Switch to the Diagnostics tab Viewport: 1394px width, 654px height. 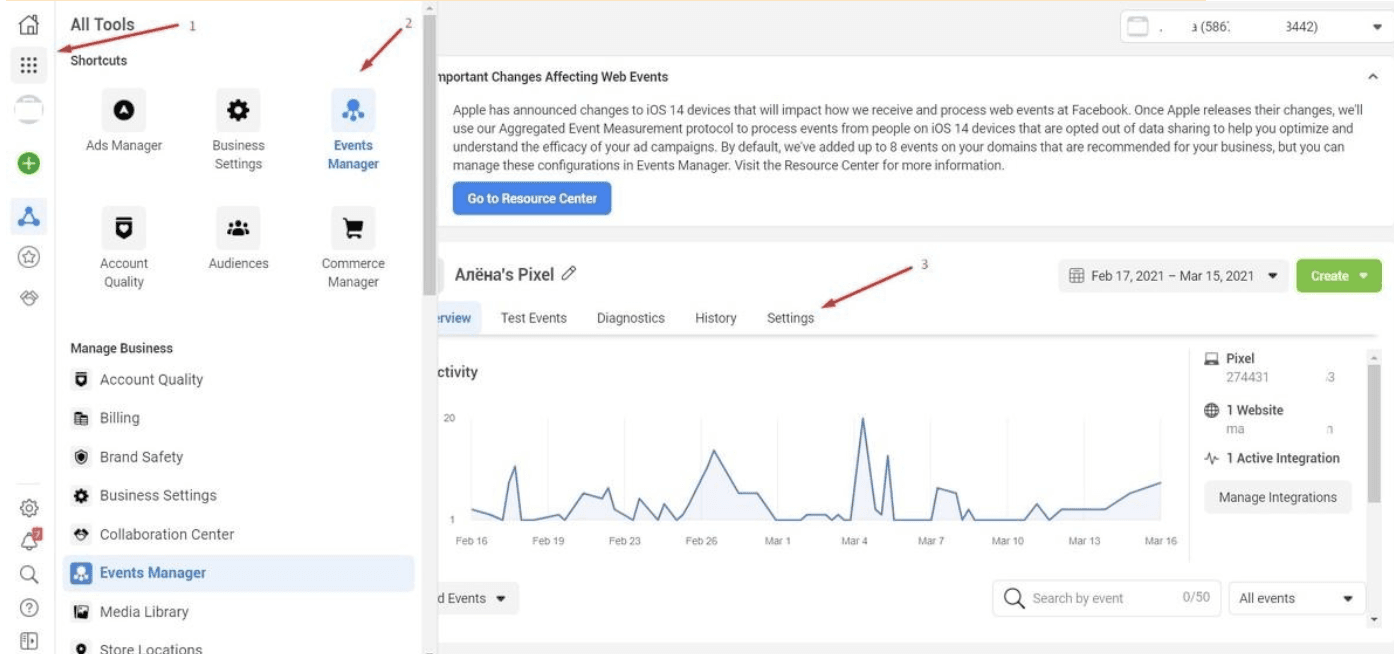click(631, 318)
